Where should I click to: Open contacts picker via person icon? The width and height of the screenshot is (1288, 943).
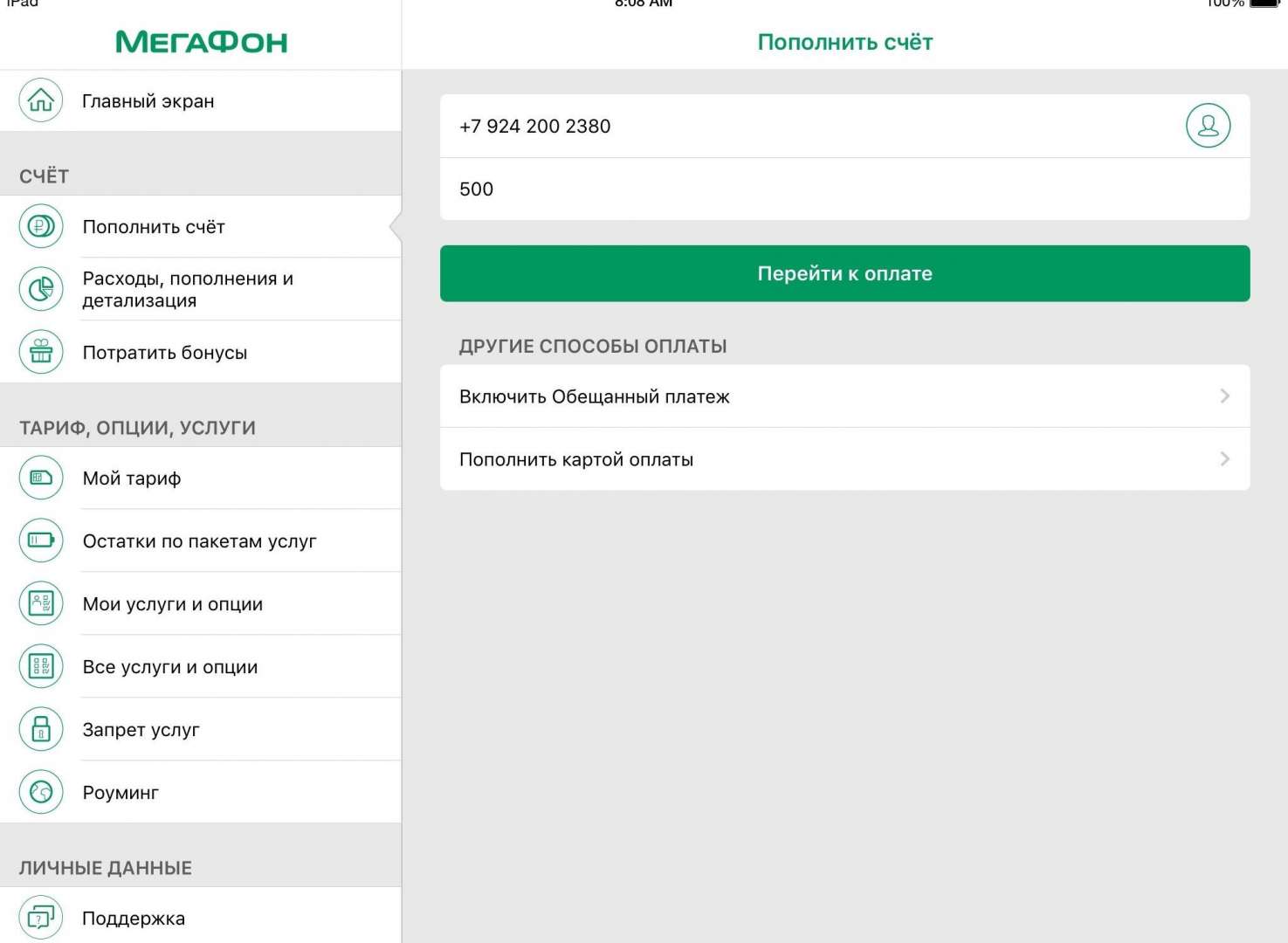coord(1208,126)
